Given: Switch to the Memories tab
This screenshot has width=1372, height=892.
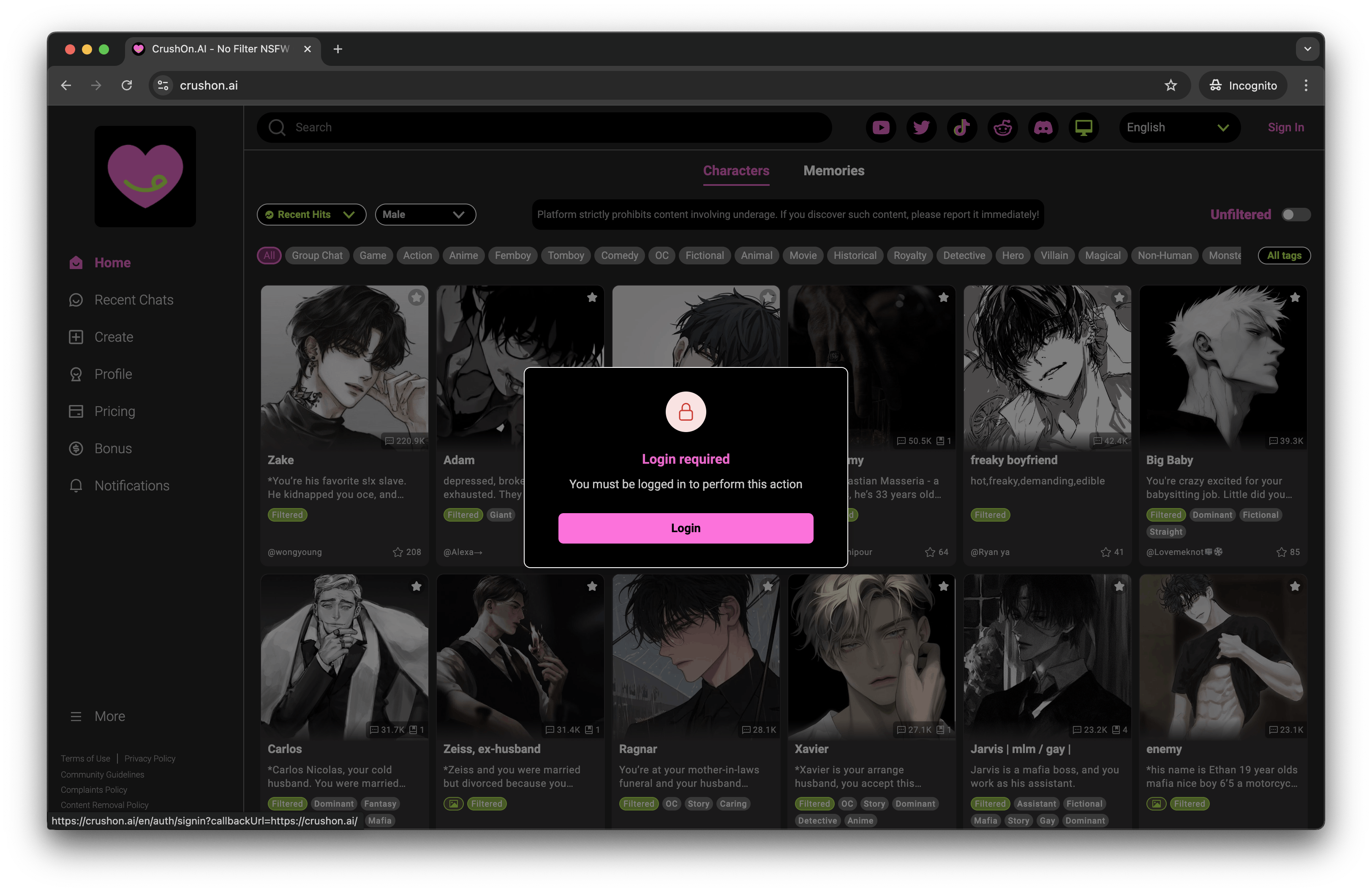Looking at the screenshot, I should pyautogui.click(x=833, y=171).
